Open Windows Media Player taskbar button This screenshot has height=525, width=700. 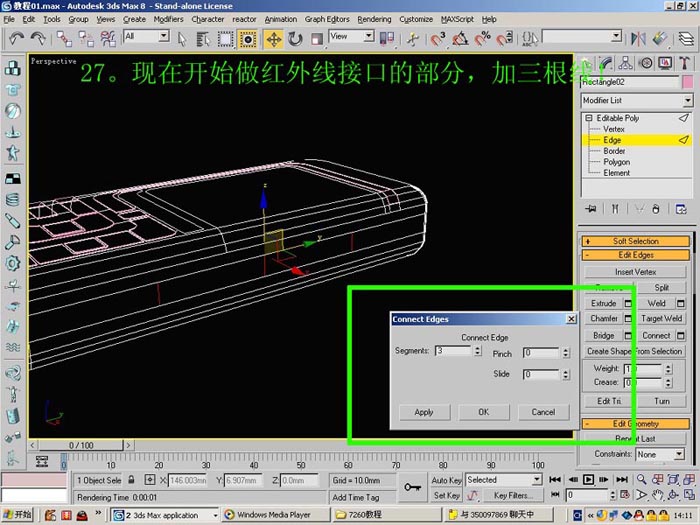(x=275, y=515)
